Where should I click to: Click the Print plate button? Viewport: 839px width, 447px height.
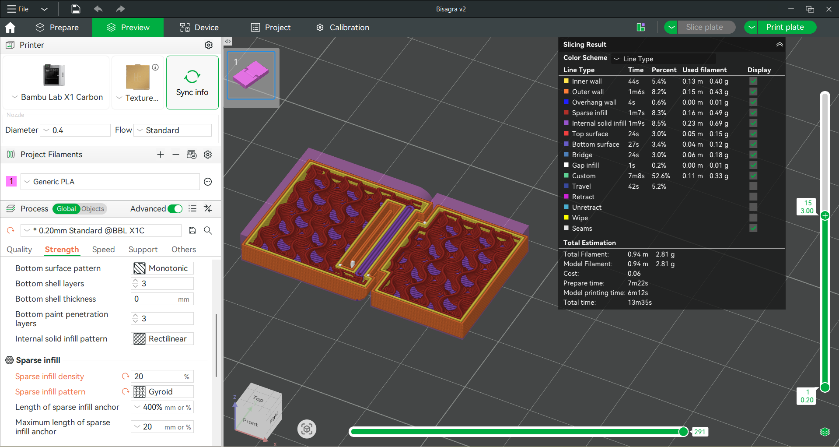point(788,27)
